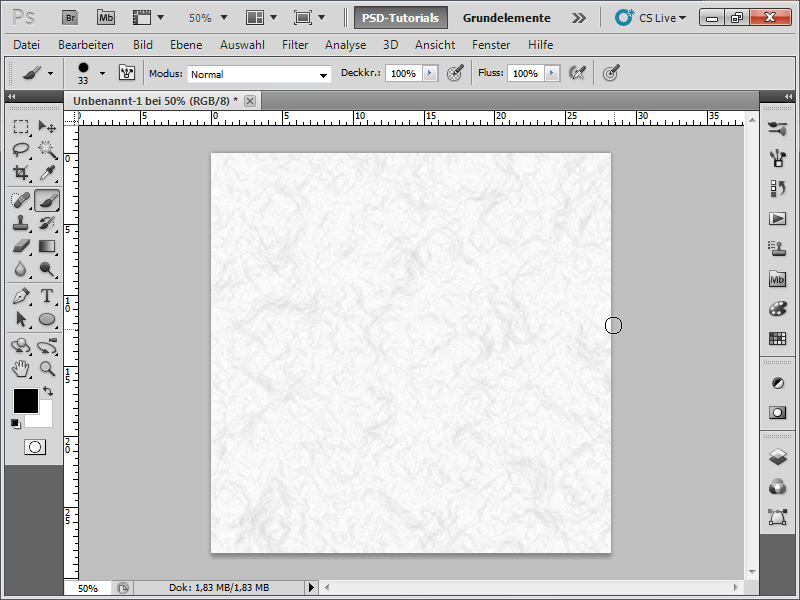
Task: Show more workspaces with double chevron
Action: click(579, 18)
